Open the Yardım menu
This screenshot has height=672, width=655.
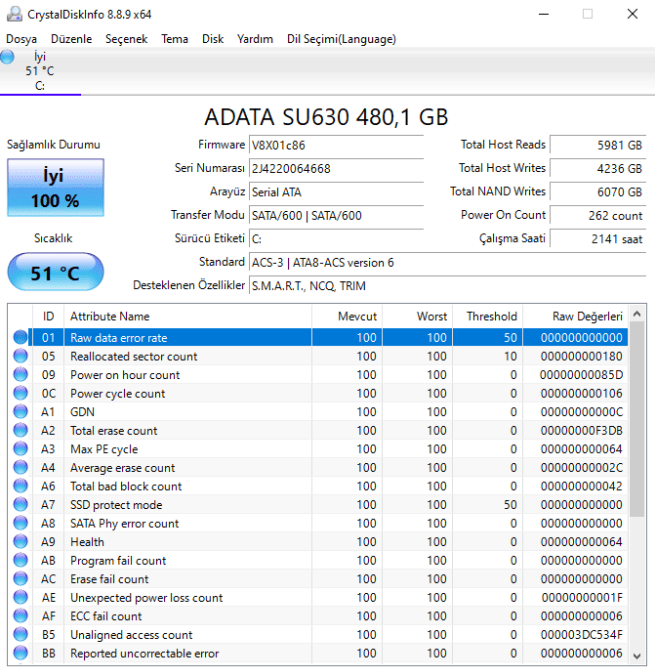[x=255, y=39]
